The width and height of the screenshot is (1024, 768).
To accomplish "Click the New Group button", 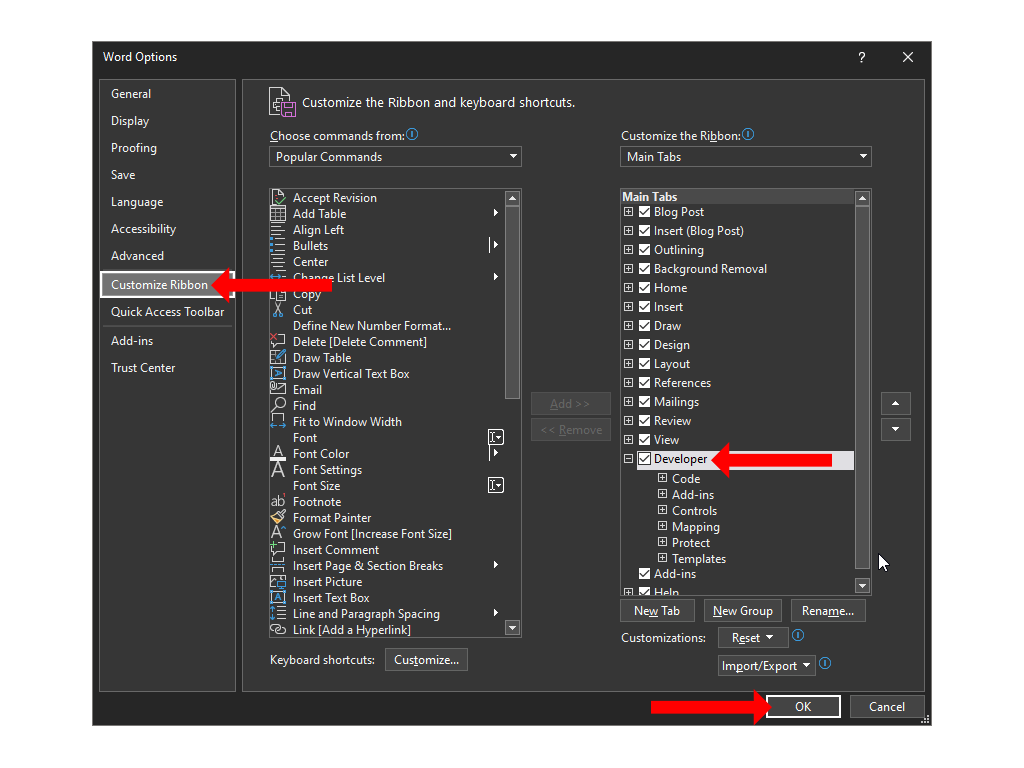I will (743, 611).
